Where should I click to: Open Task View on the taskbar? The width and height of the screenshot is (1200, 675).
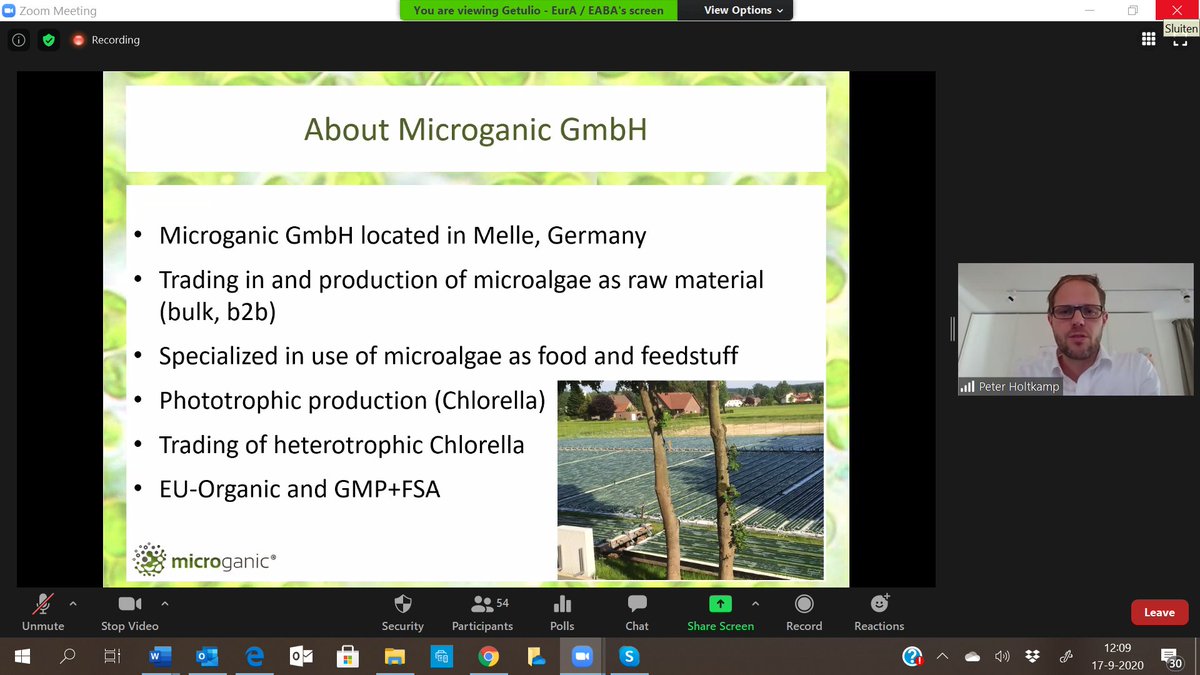tap(112, 657)
